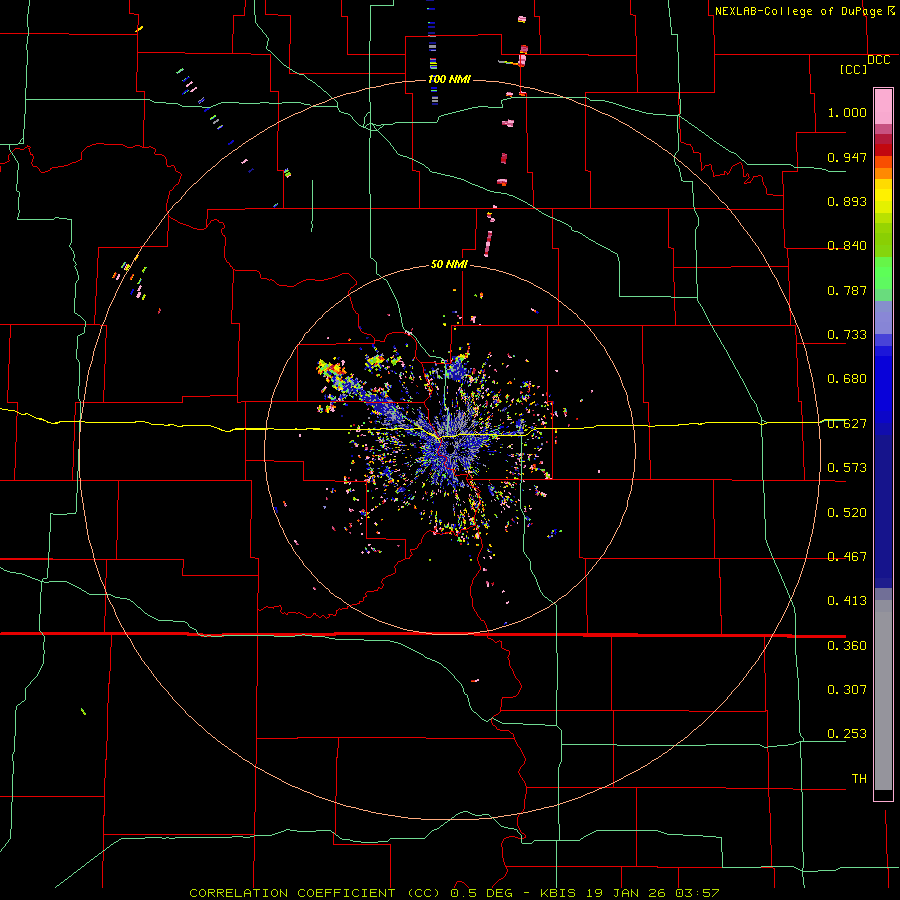Pick the pink segment of the color bar
Viewport: 900px width, 900px height.
click(x=883, y=106)
